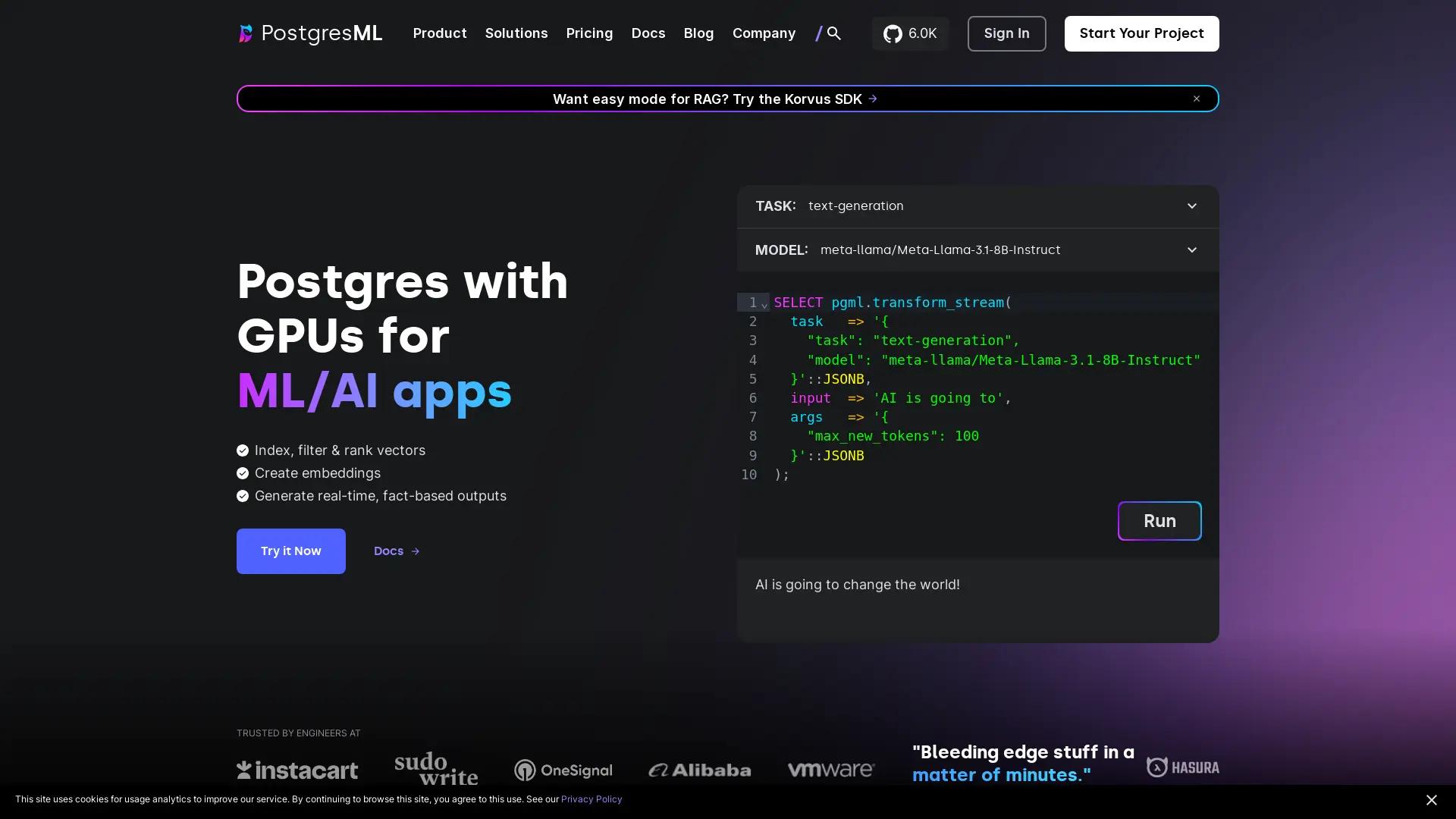Open the Privacy Policy link
This screenshot has height=819, width=1456.
[x=591, y=799]
